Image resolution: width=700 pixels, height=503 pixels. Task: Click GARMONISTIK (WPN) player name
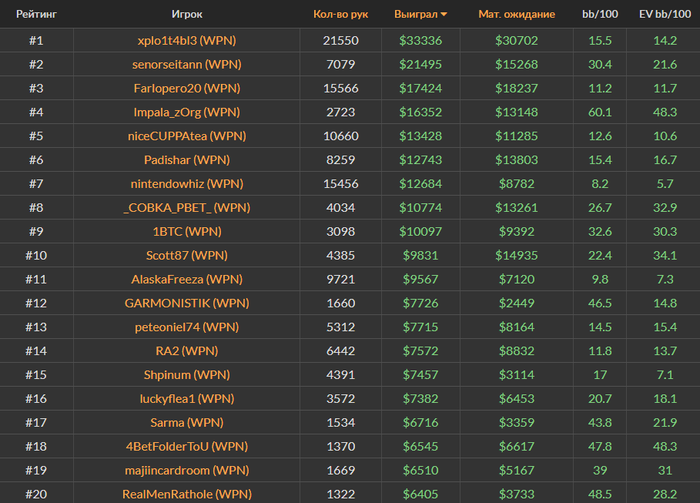coord(187,304)
